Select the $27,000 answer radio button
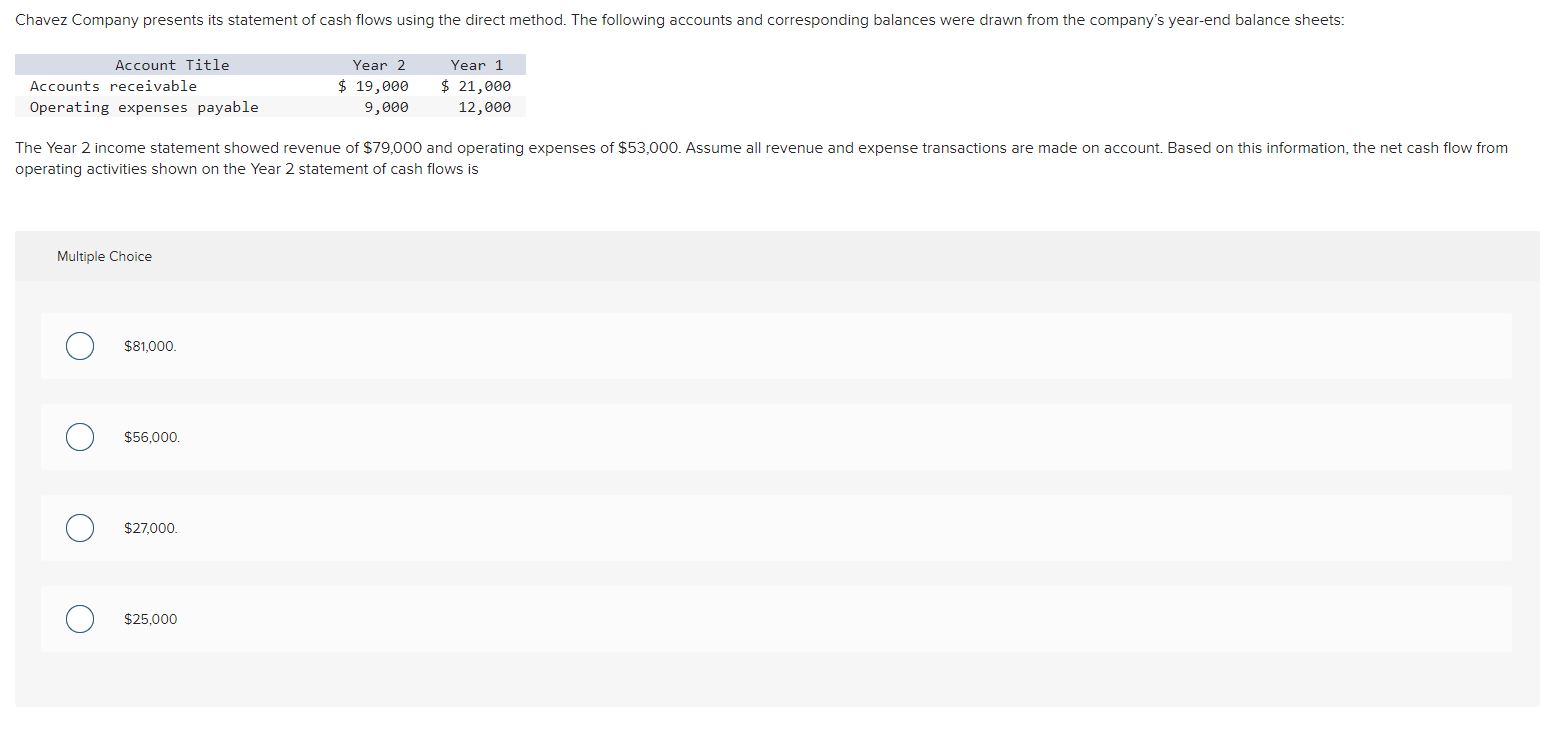This screenshot has height=733, width=1557. pyautogui.click(x=80, y=527)
